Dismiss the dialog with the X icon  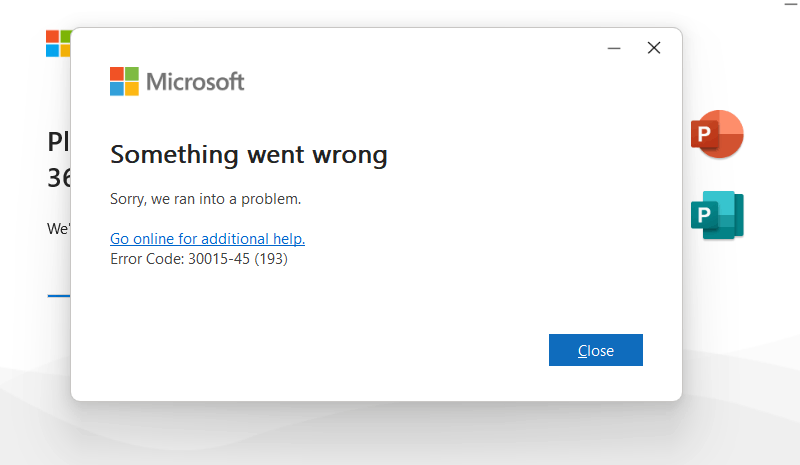[654, 48]
